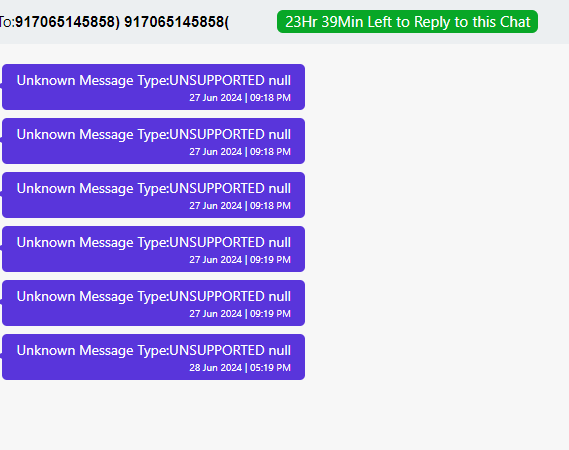Open the 28 Jun 2024 message text
Image resolution: width=569 pixels, height=450 pixels.
pyautogui.click(x=153, y=351)
